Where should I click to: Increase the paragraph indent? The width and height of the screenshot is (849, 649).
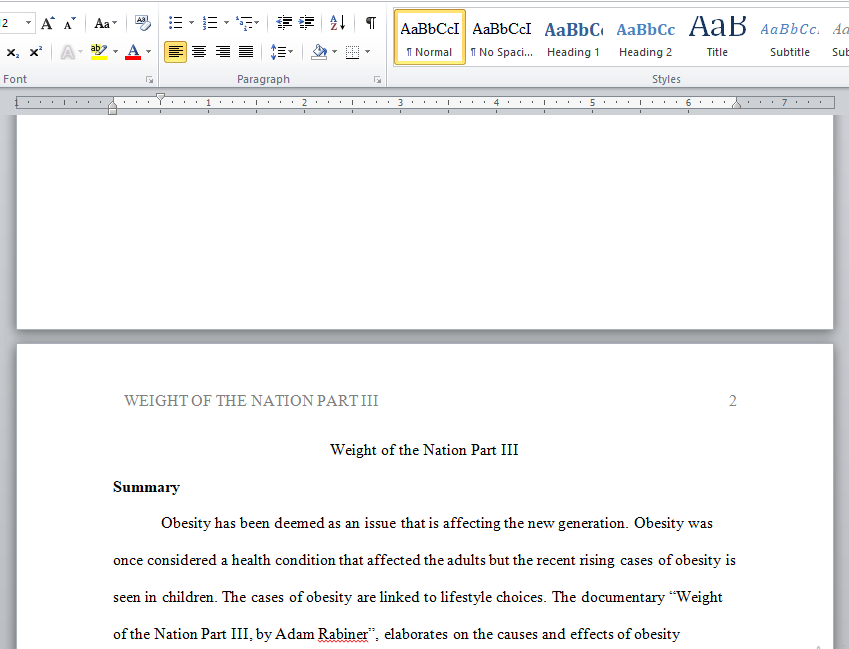pos(306,23)
